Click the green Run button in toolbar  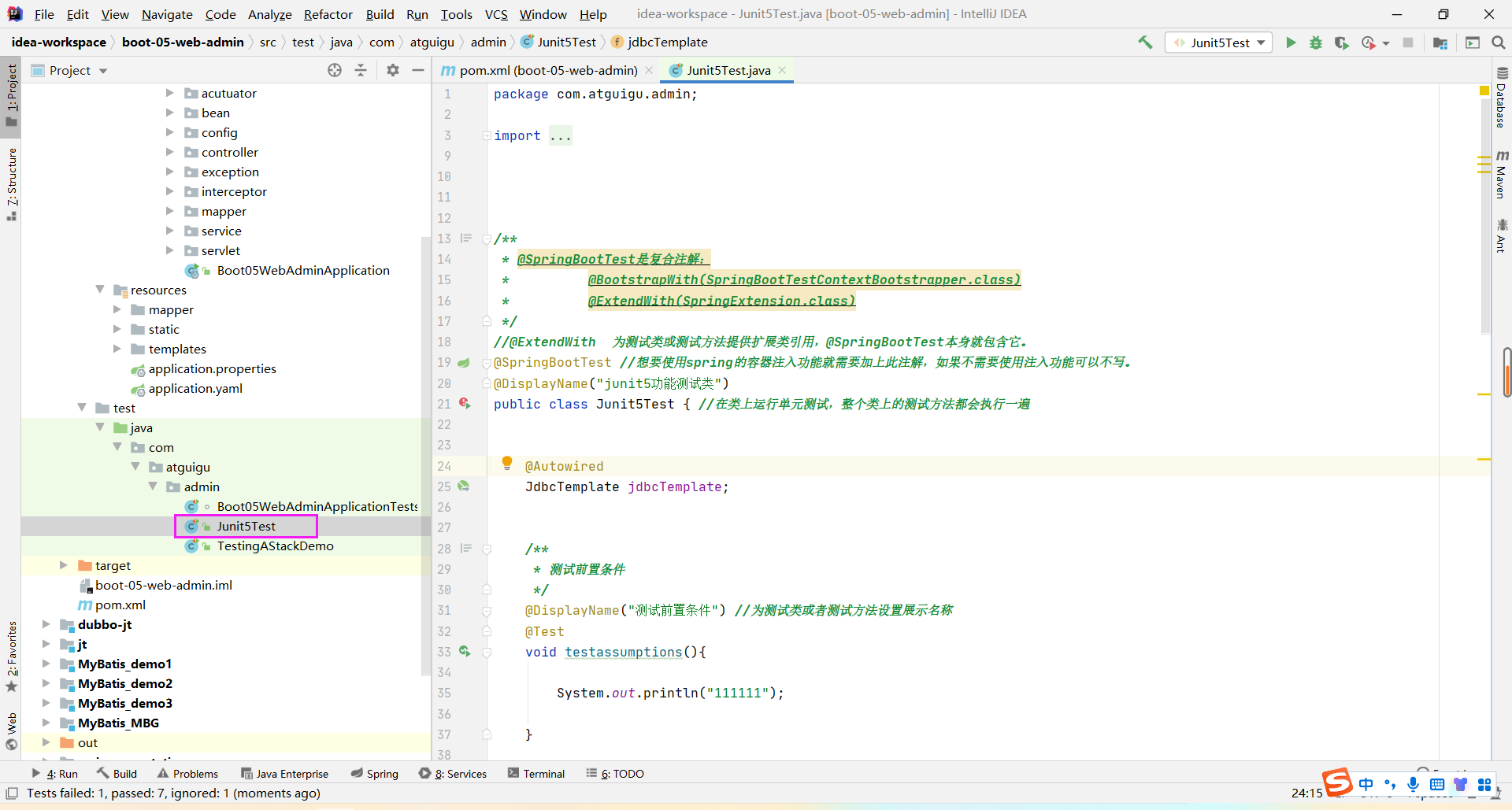[x=1291, y=43]
